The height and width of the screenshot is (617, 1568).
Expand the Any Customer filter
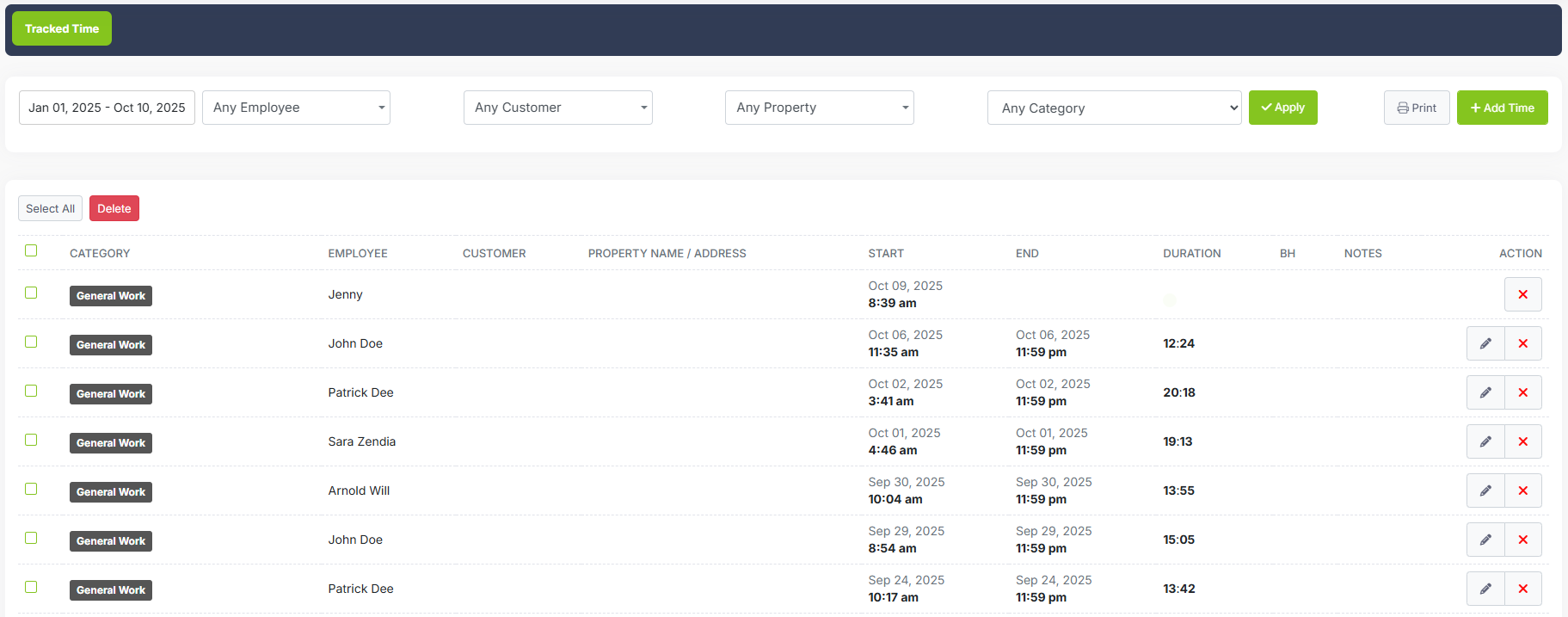[557, 108]
